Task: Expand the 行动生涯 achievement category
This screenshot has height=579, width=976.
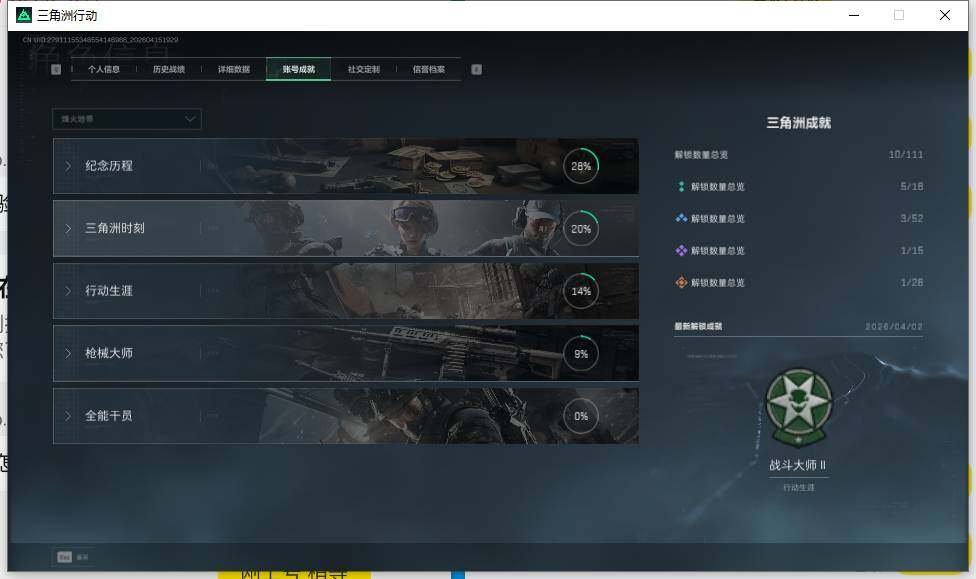Action: 345,291
